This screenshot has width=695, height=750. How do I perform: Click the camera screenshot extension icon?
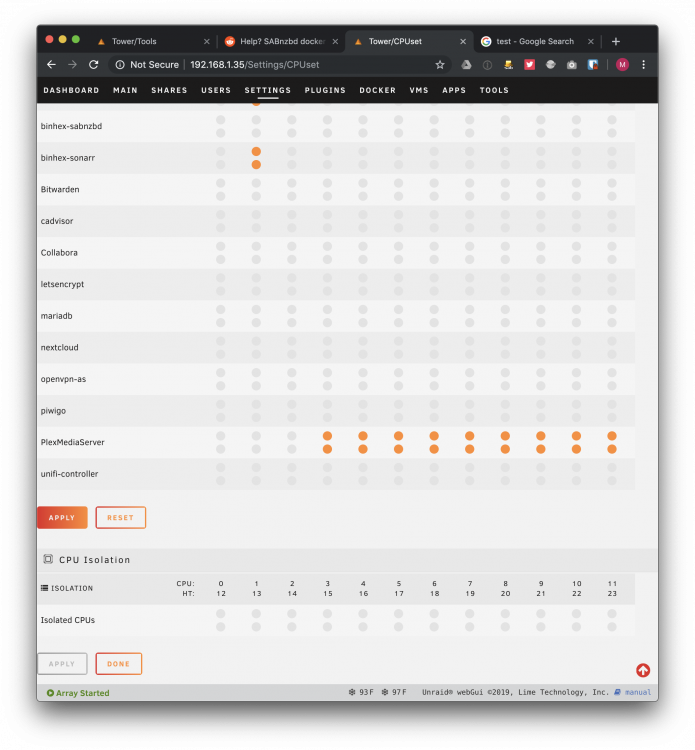click(572, 65)
